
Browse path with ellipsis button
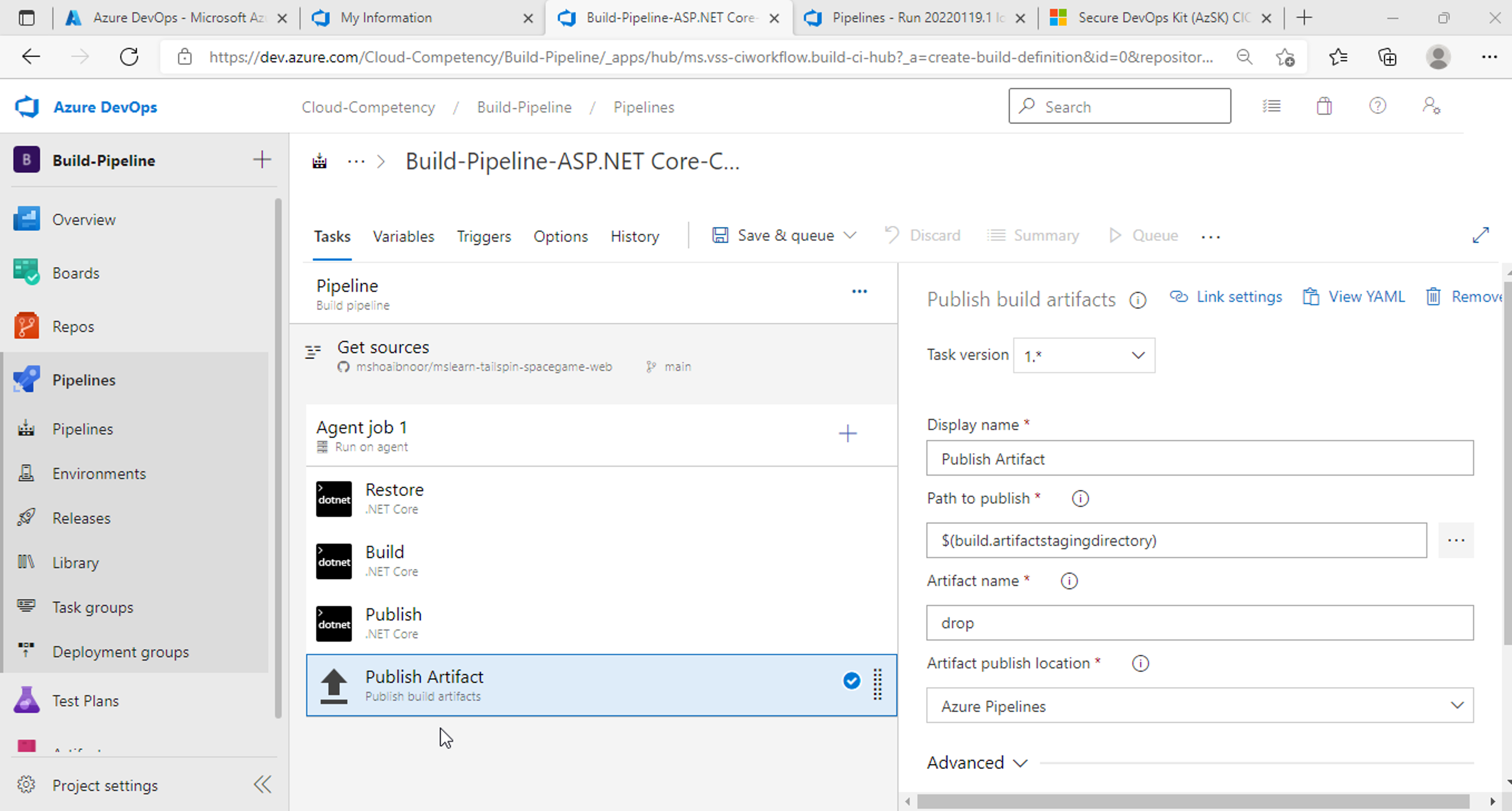(x=1456, y=540)
